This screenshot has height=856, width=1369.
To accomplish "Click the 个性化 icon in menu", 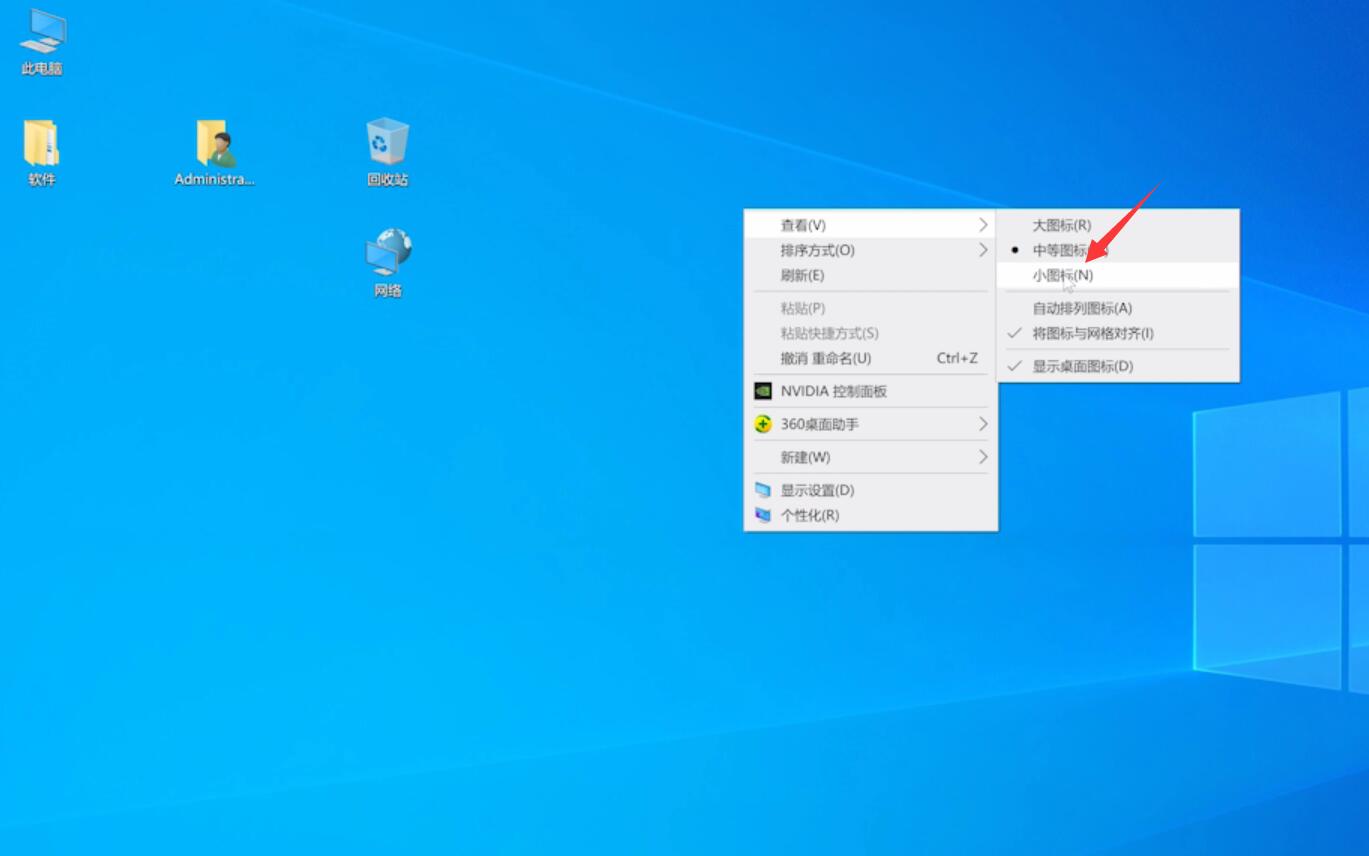I will [x=763, y=515].
